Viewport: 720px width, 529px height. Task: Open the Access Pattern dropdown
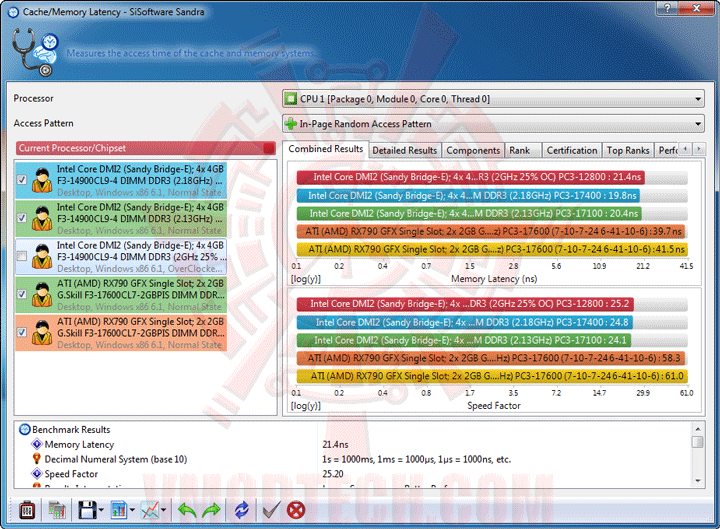[493, 124]
